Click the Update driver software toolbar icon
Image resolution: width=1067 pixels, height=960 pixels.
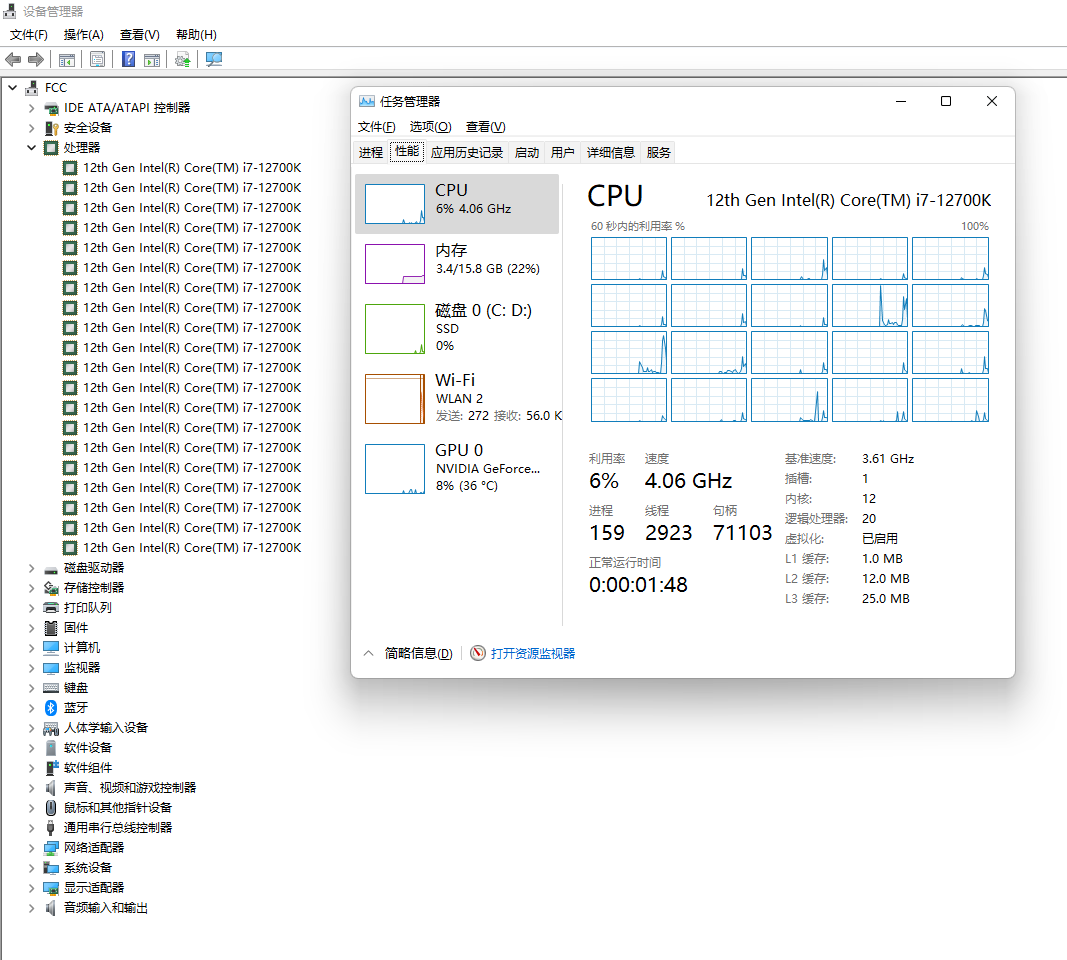(182, 59)
